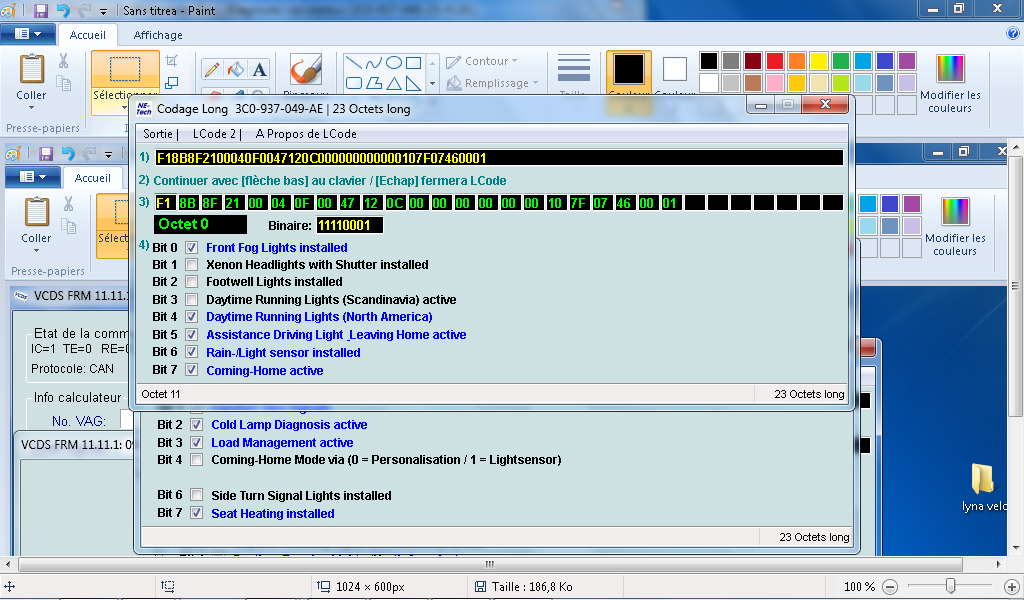Uncheck Front Fog Lights installed
Image resolution: width=1024 pixels, height=600 pixels.
click(x=192, y=248)
